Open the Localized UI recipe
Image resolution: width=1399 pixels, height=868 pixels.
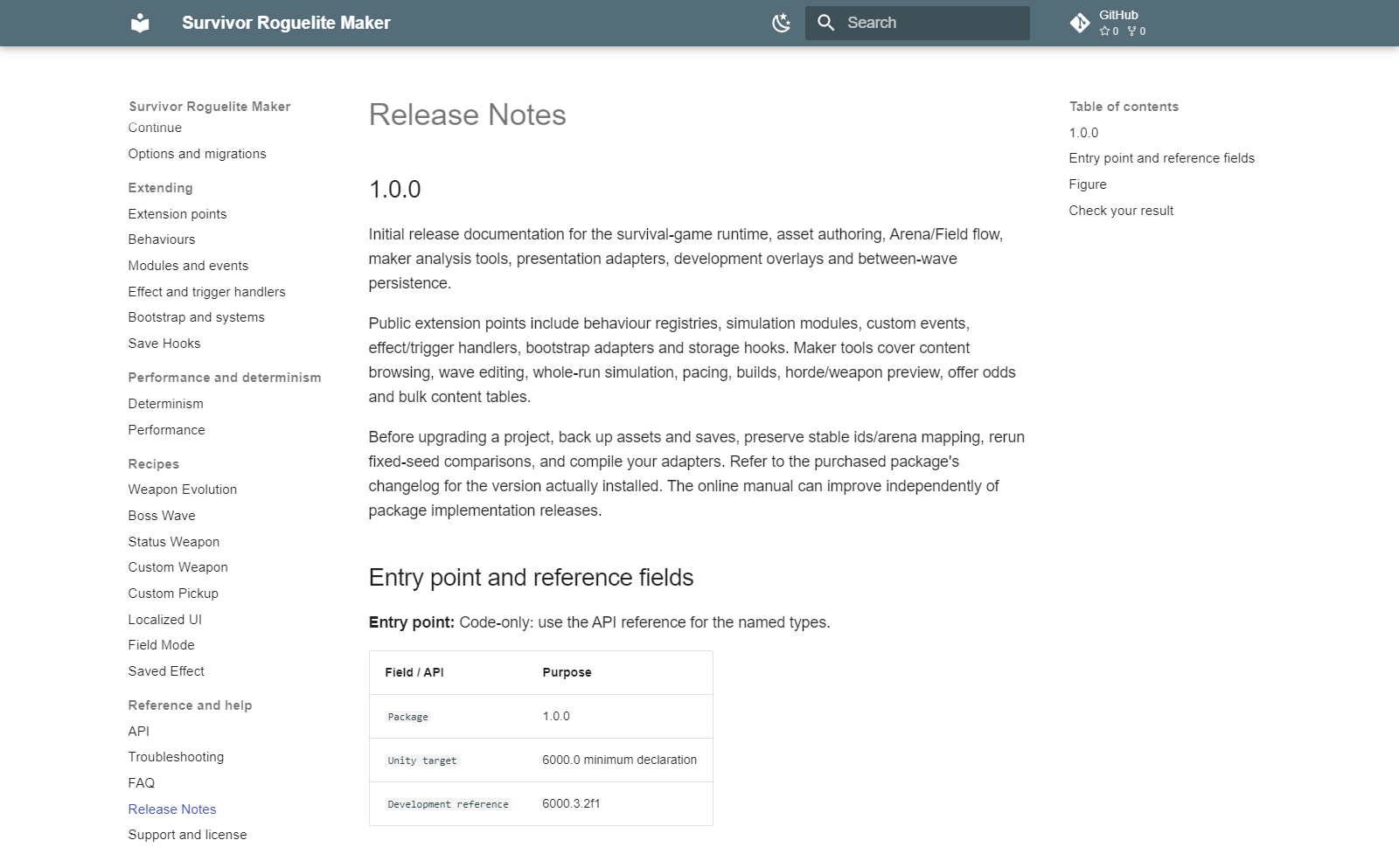tap(164, 620)
